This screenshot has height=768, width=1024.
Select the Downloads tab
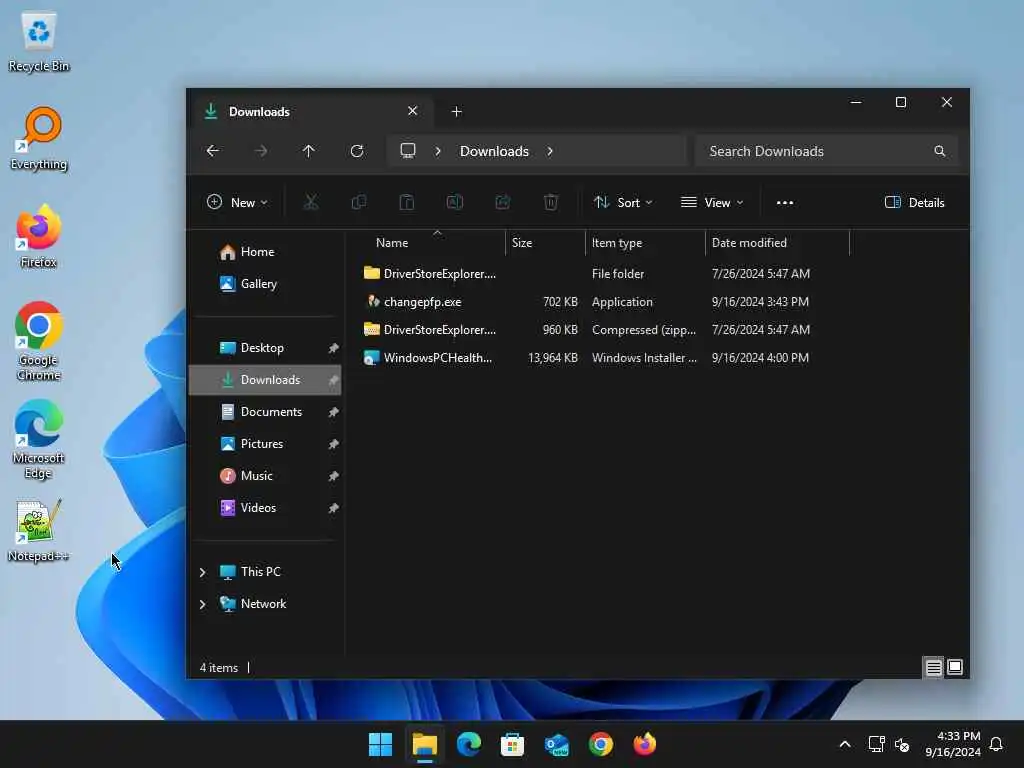pos(312,112)
